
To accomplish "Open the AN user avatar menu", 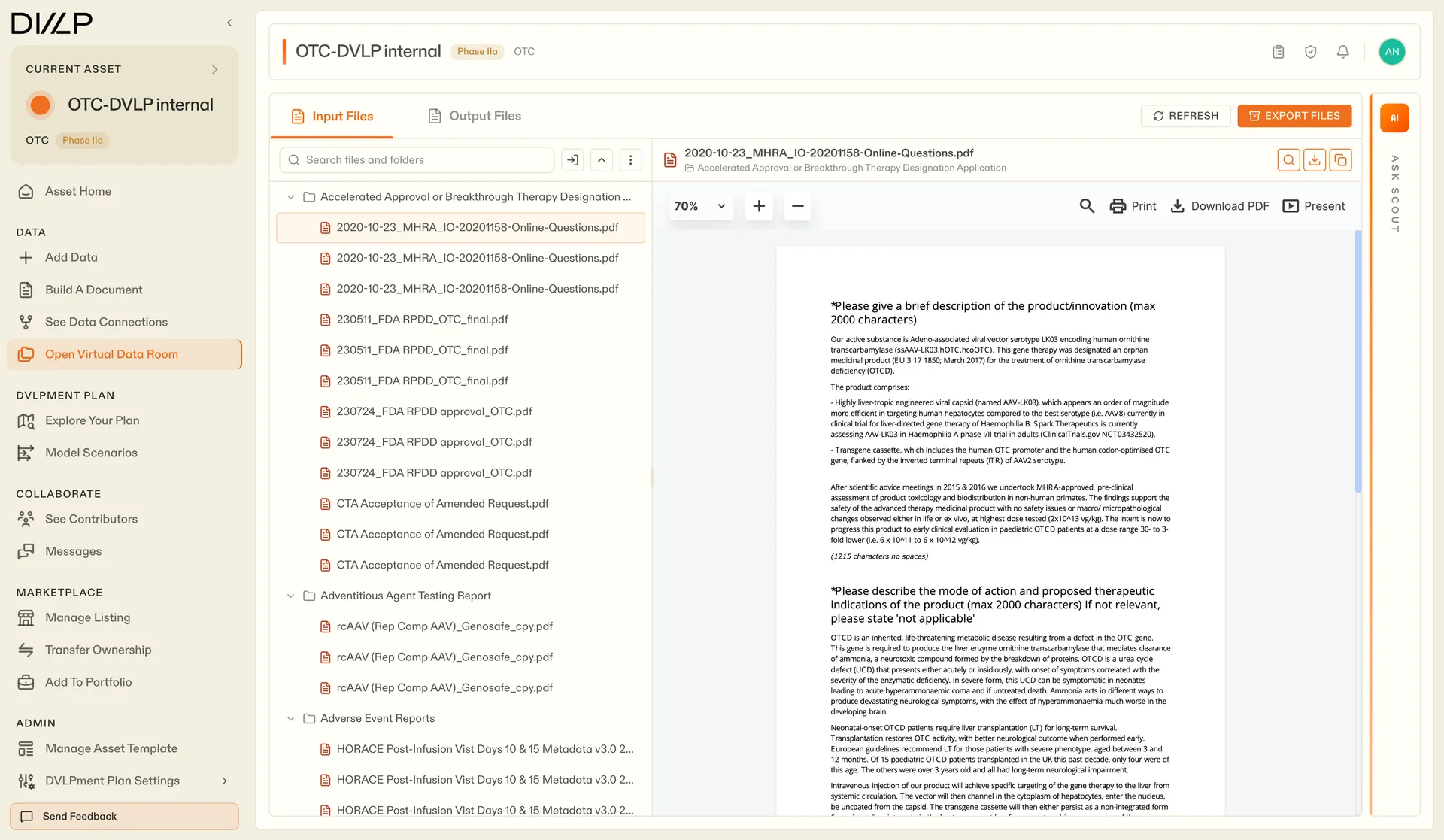I will tap(1392, 52).
